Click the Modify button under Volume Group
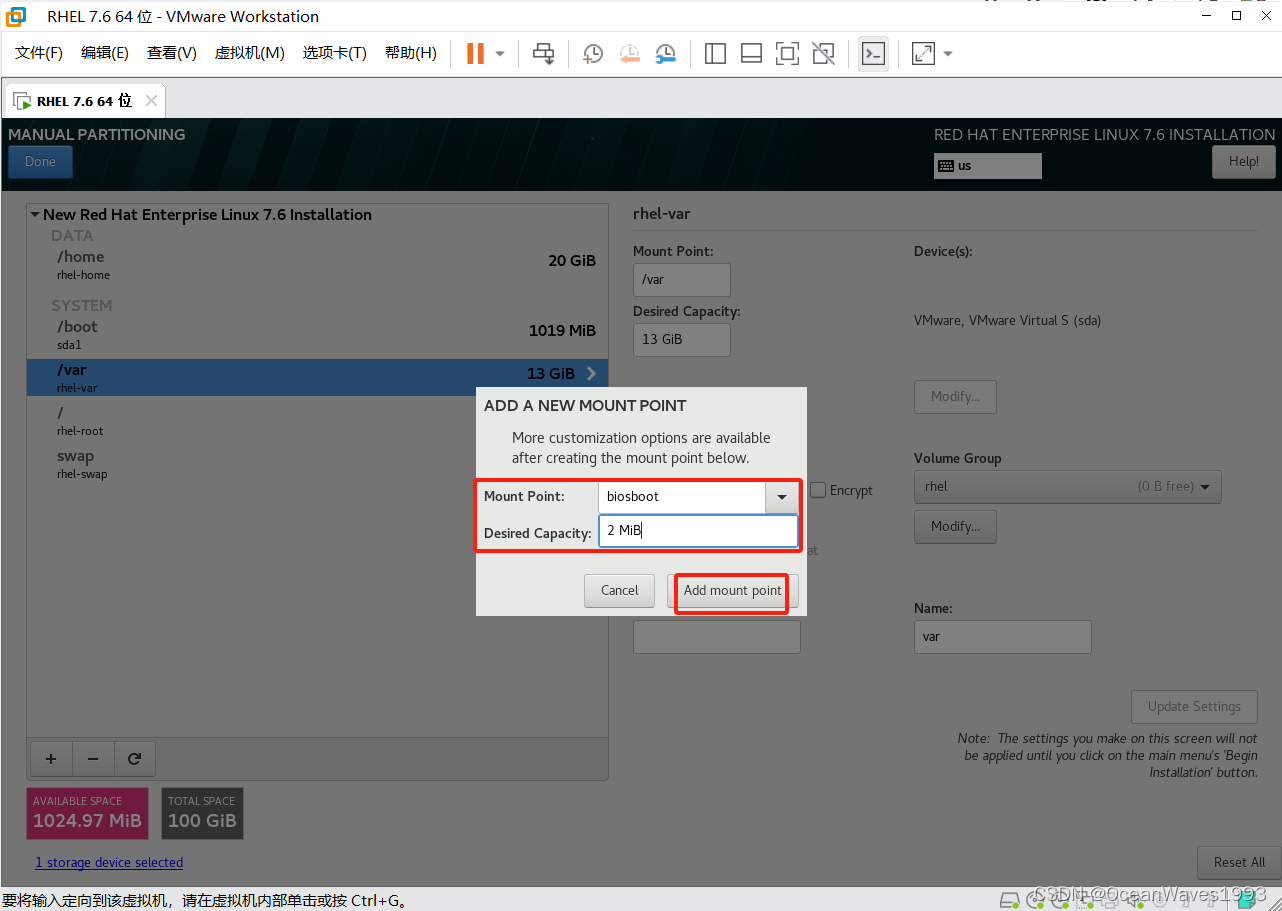Image resolution: width=1282 pixels, height=911 pixels. [x=955, y=527]
